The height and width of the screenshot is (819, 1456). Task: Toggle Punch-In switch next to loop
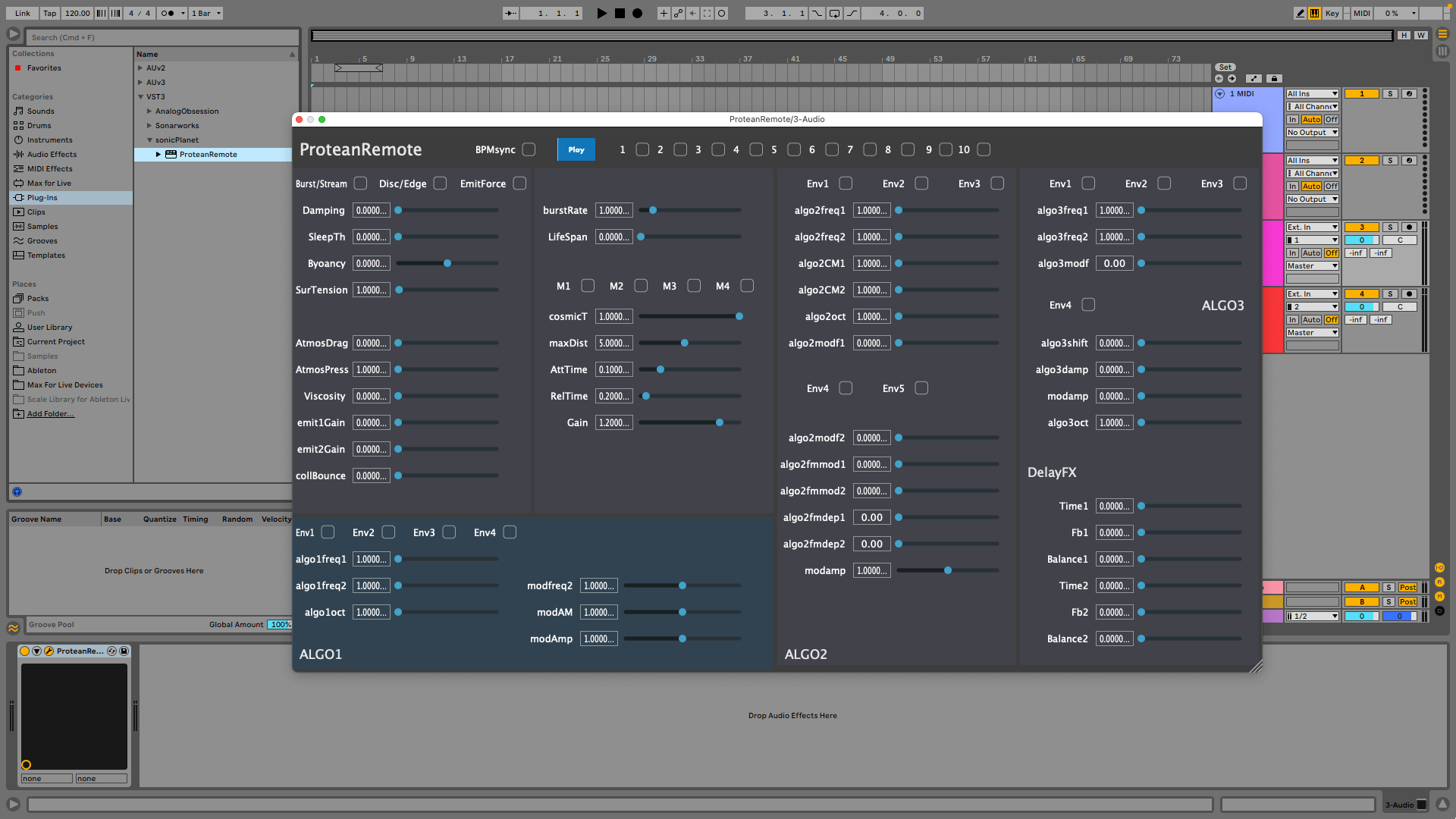[x=817, y=13]
